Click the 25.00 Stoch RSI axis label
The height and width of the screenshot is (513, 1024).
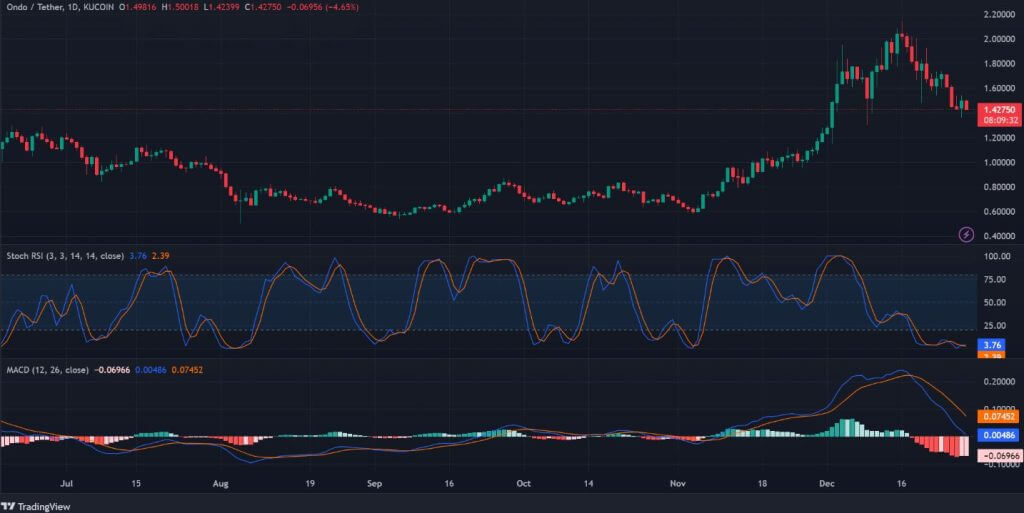point(994,326)
